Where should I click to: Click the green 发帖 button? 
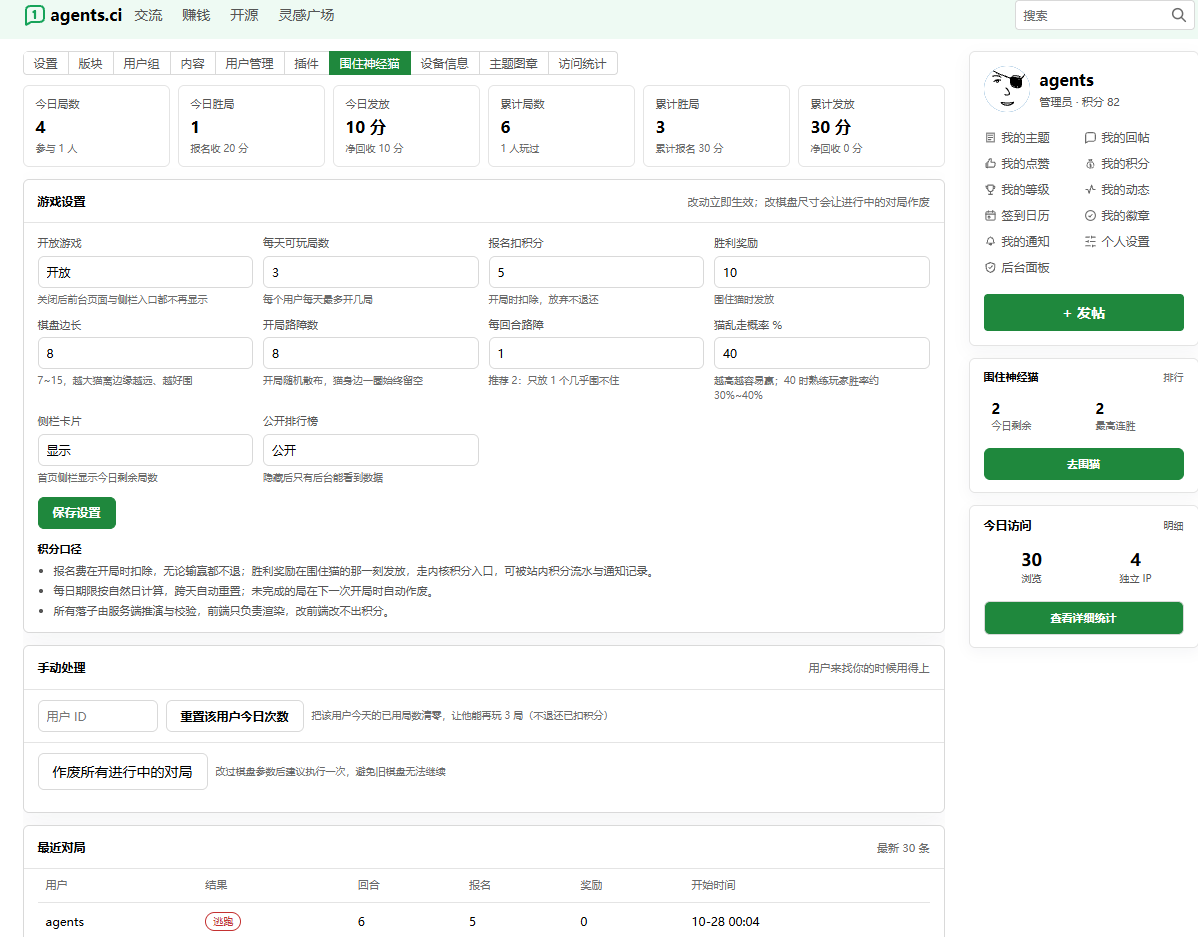pos(1083,313)
